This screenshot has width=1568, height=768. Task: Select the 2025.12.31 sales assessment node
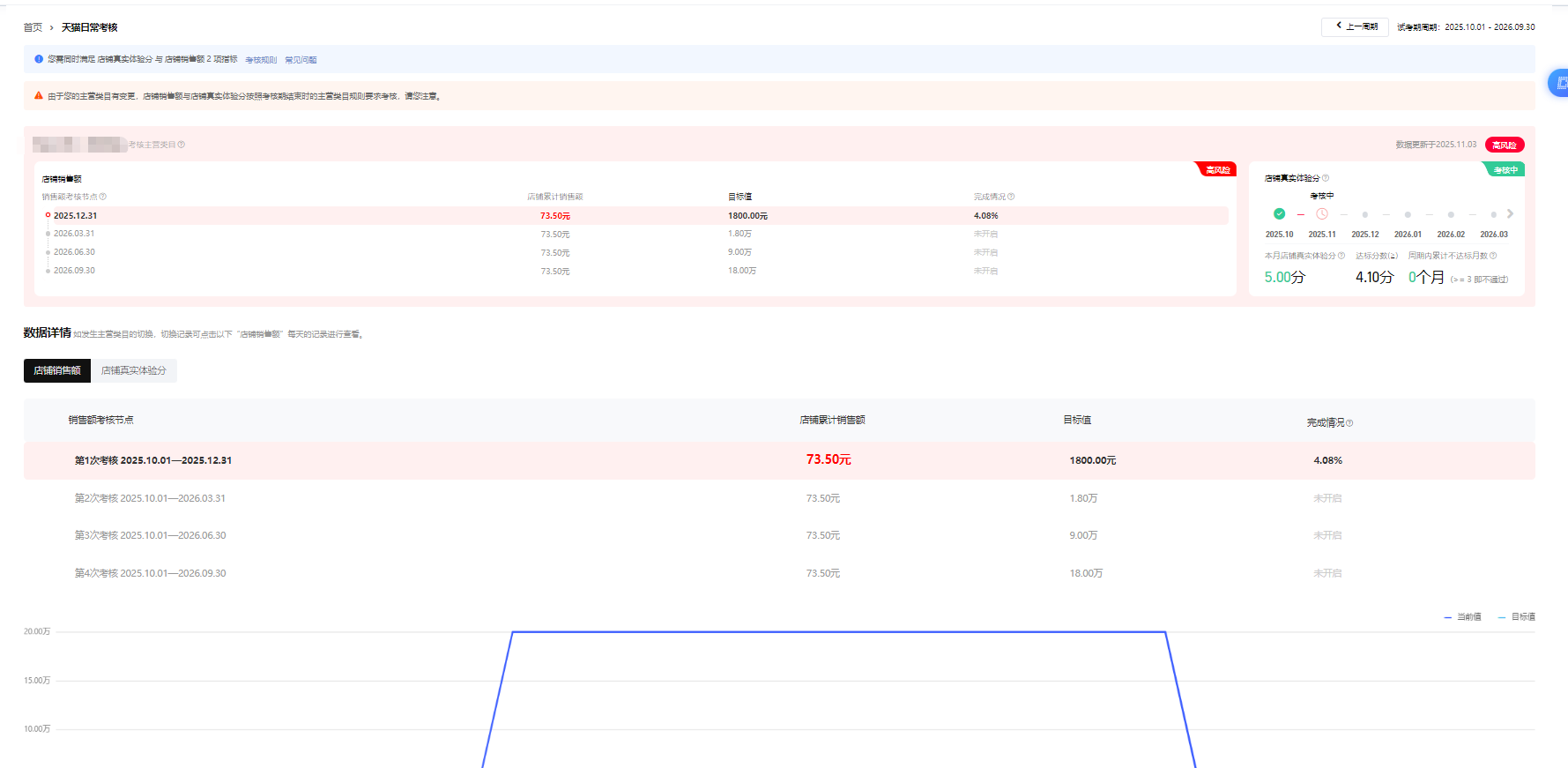[x=75, y=216]
